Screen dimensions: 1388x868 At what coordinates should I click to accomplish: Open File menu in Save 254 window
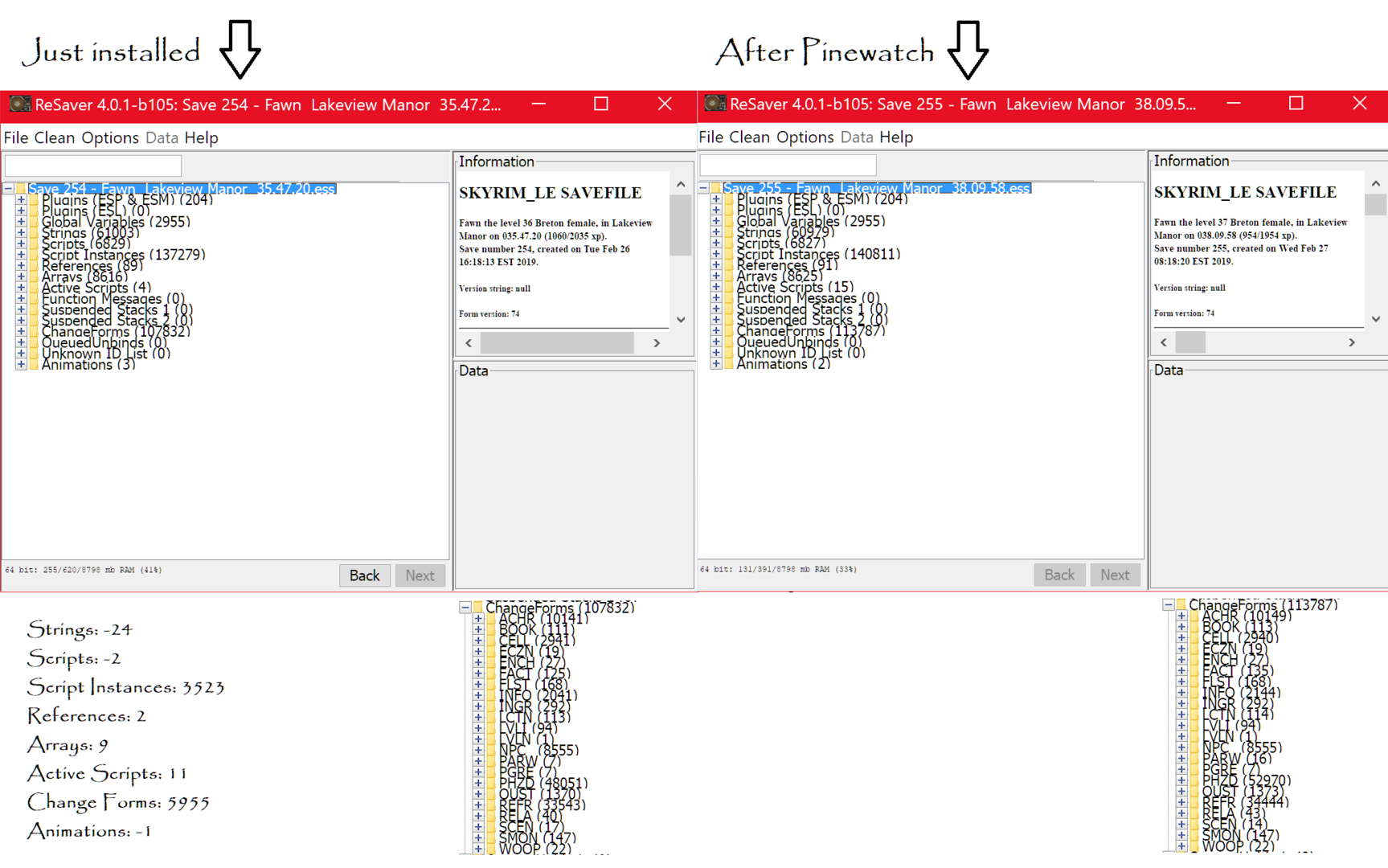pyautogui.click(x=16, y=137)
